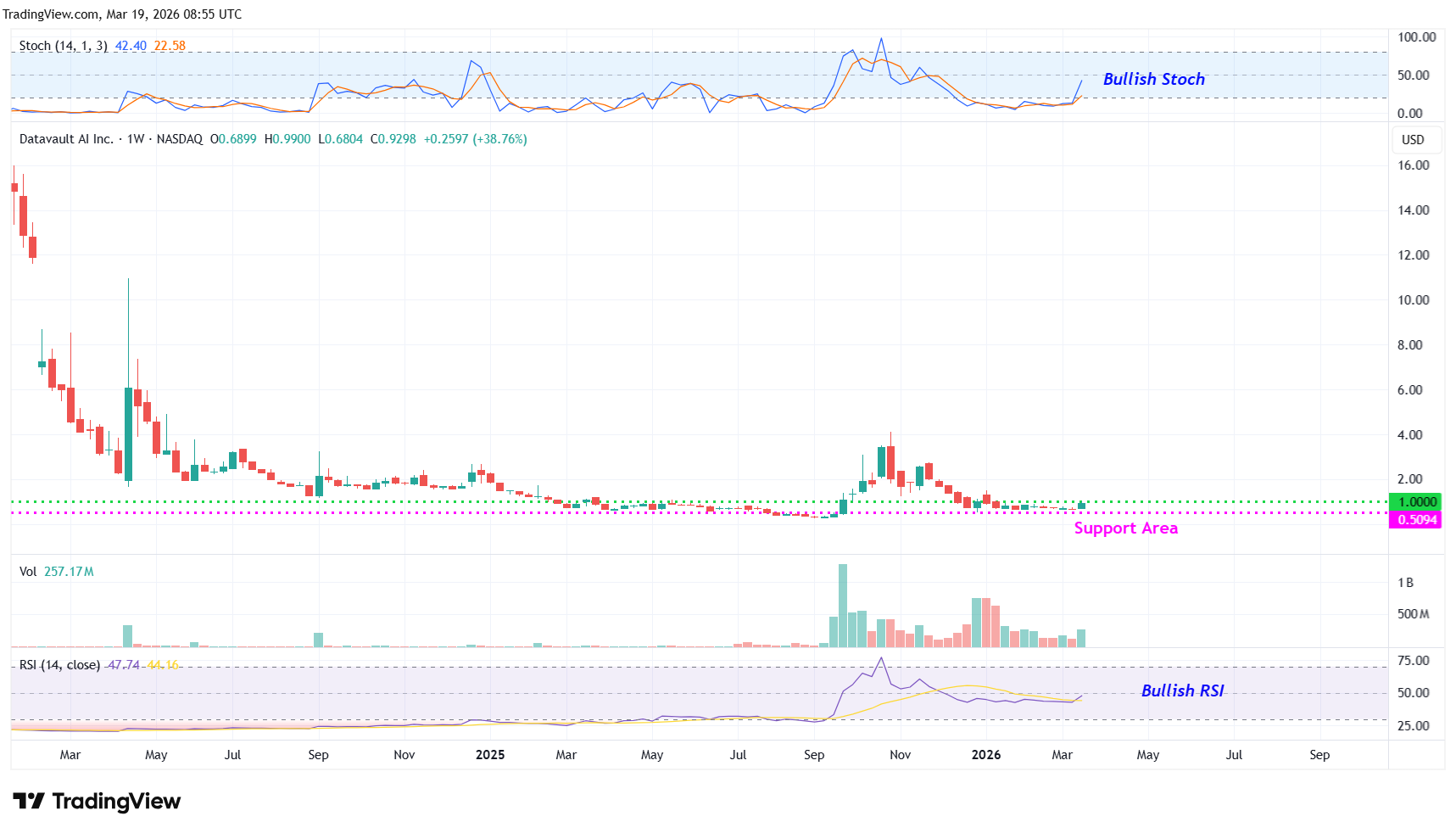The width and height of the screenshot is (1456, 833).
Task: Select the Support Area text annotation
Action: [1125, 528]
